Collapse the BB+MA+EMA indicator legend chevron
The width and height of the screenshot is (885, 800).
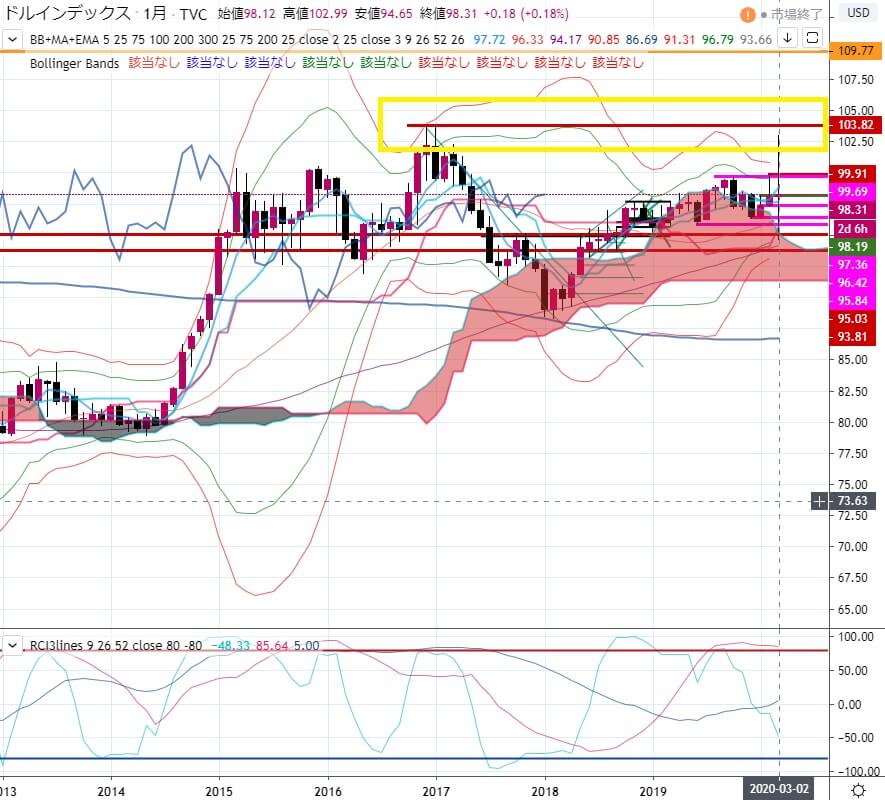[x=12, y=40]
